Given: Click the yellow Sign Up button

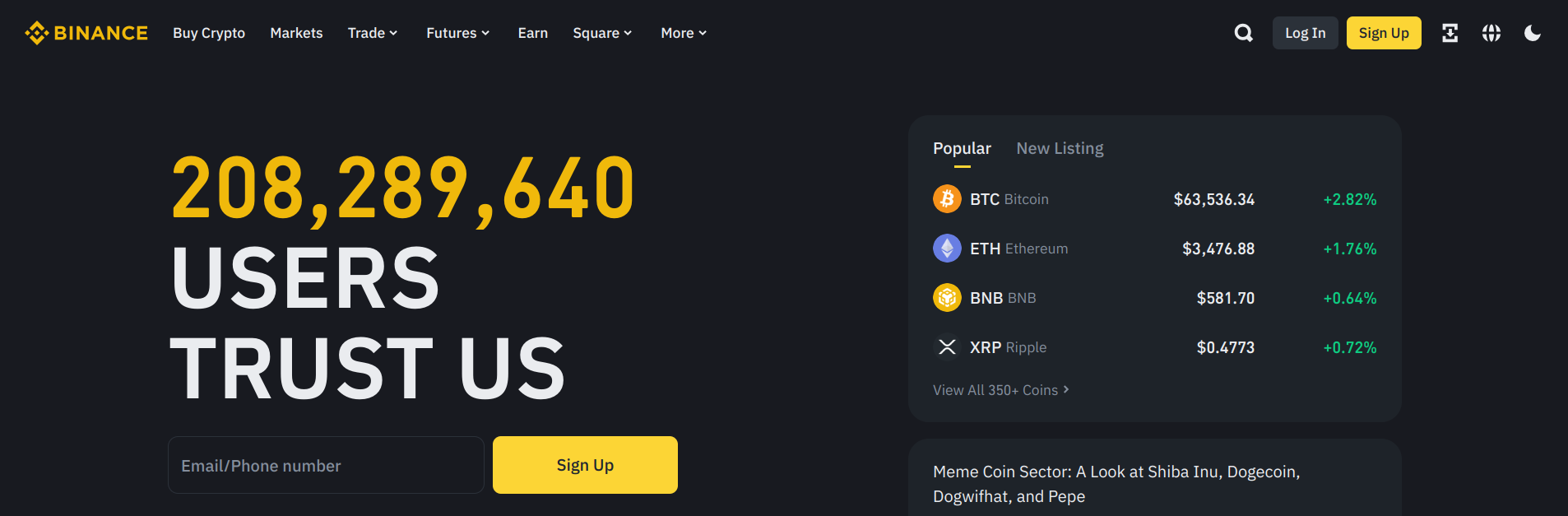Looking at the screenshot, I should [x=1384, y=33].
